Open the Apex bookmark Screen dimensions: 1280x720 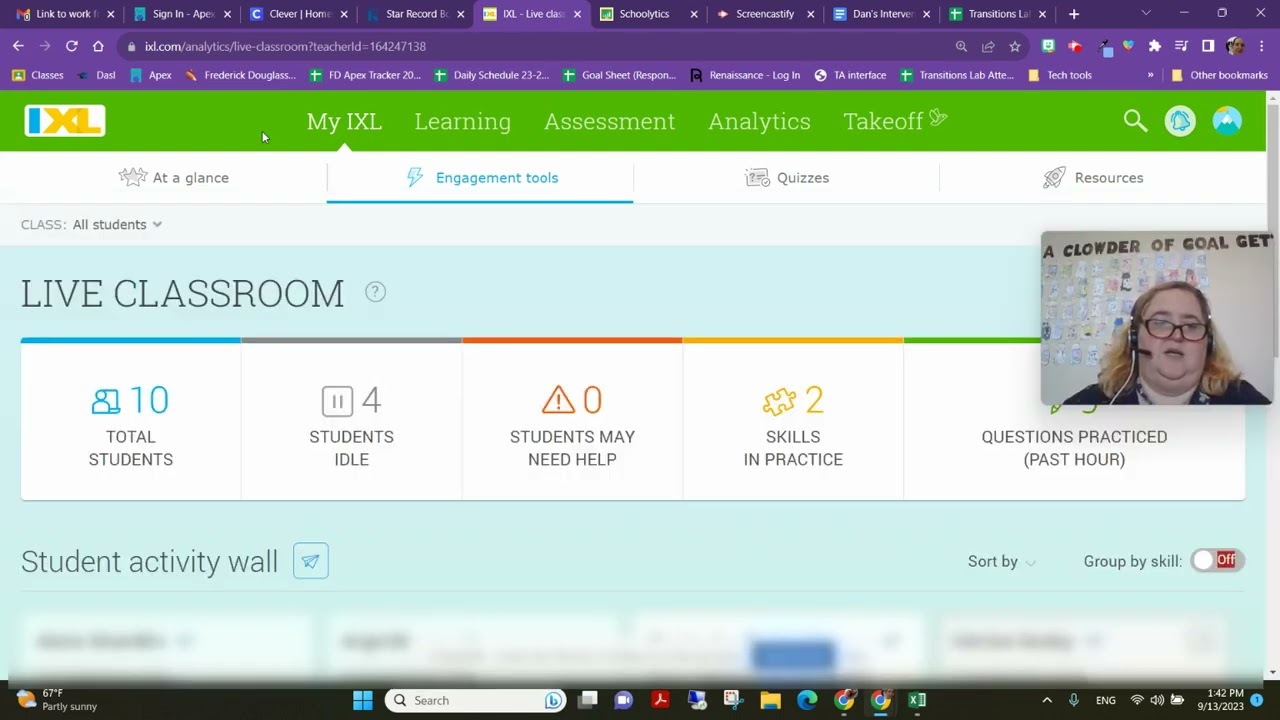click(x=151, y=75)
